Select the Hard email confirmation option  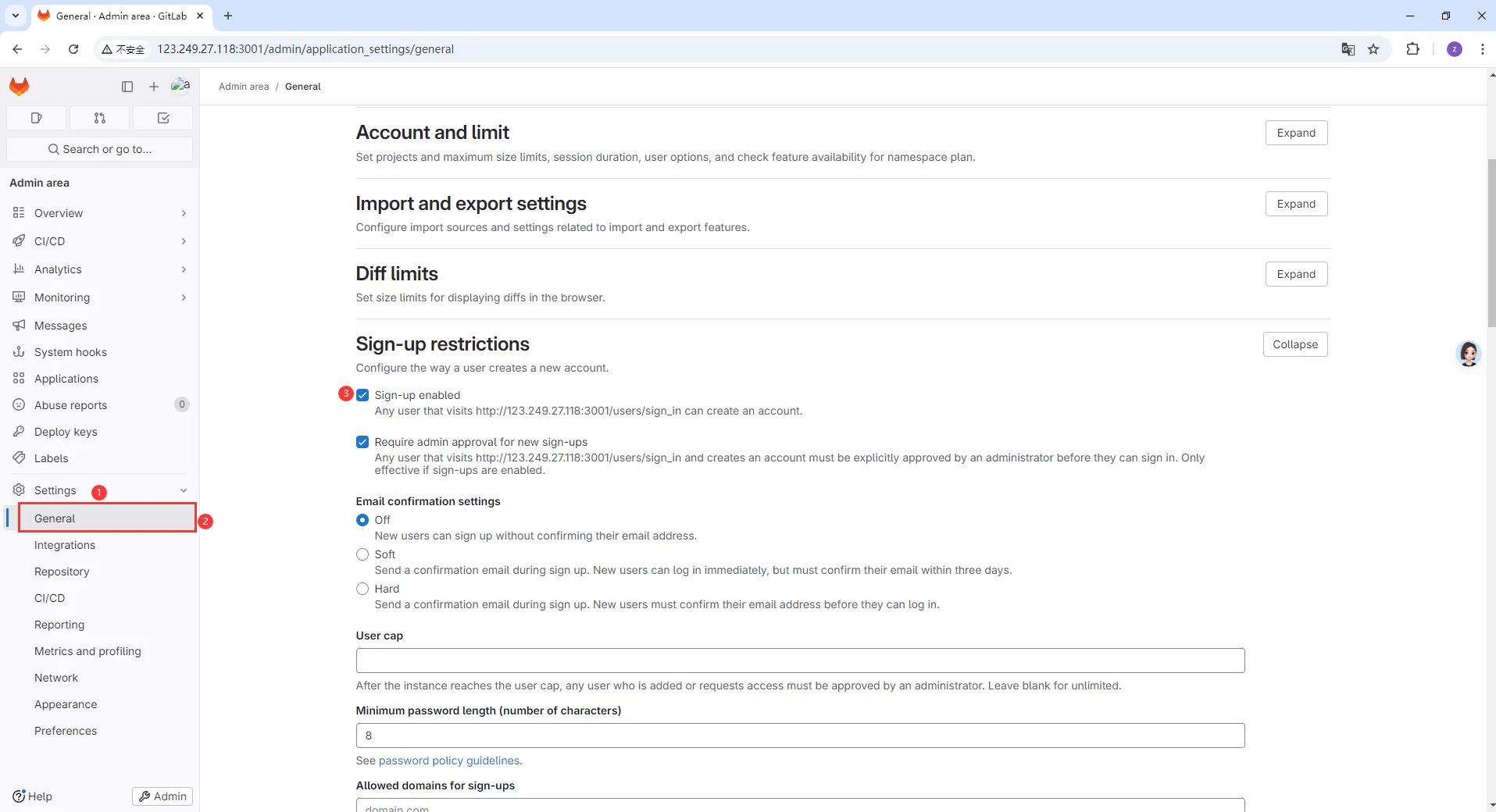[x=362, y=589]
